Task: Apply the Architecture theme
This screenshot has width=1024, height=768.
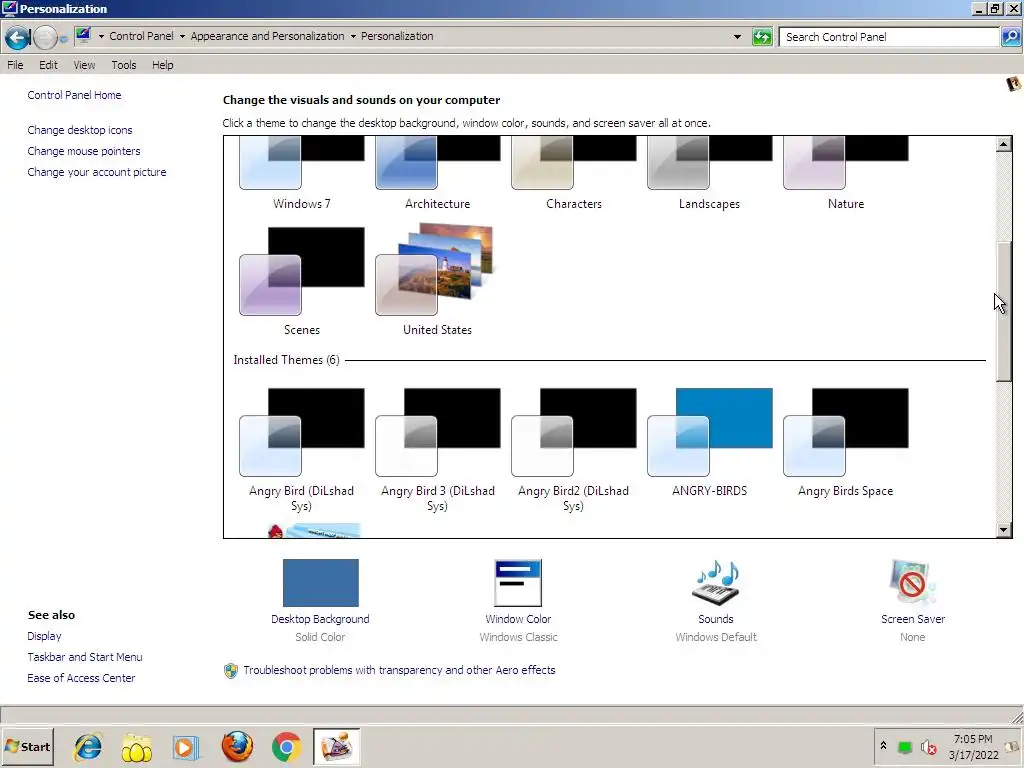Action: click(x=438, y=173)
